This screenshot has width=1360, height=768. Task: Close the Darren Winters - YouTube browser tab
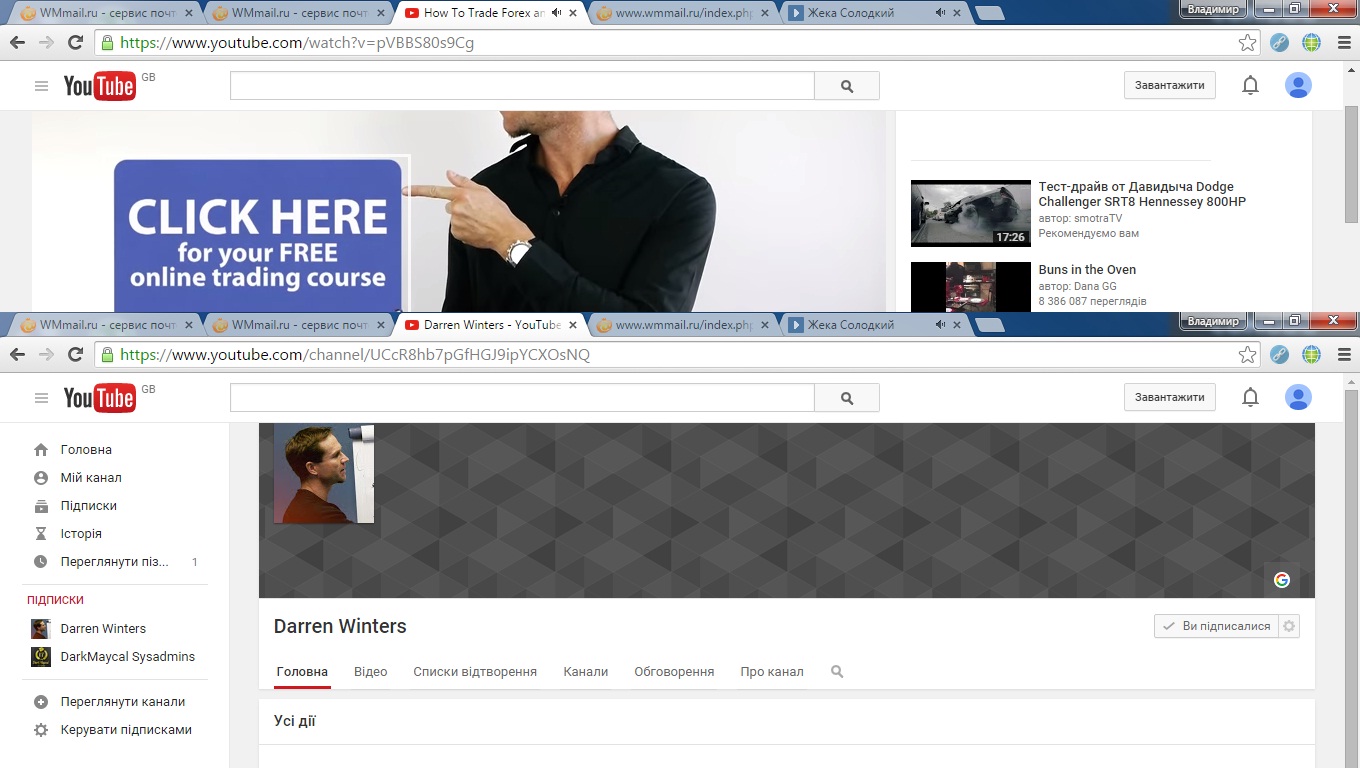(573, 325)
